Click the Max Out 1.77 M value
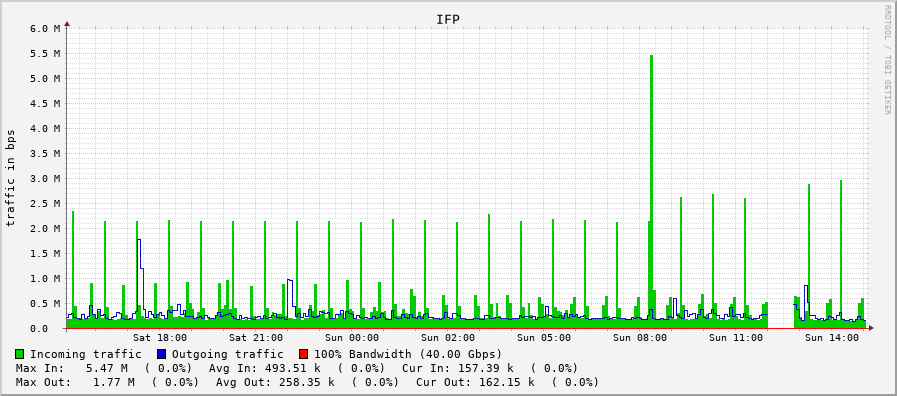 click(113, 382)
